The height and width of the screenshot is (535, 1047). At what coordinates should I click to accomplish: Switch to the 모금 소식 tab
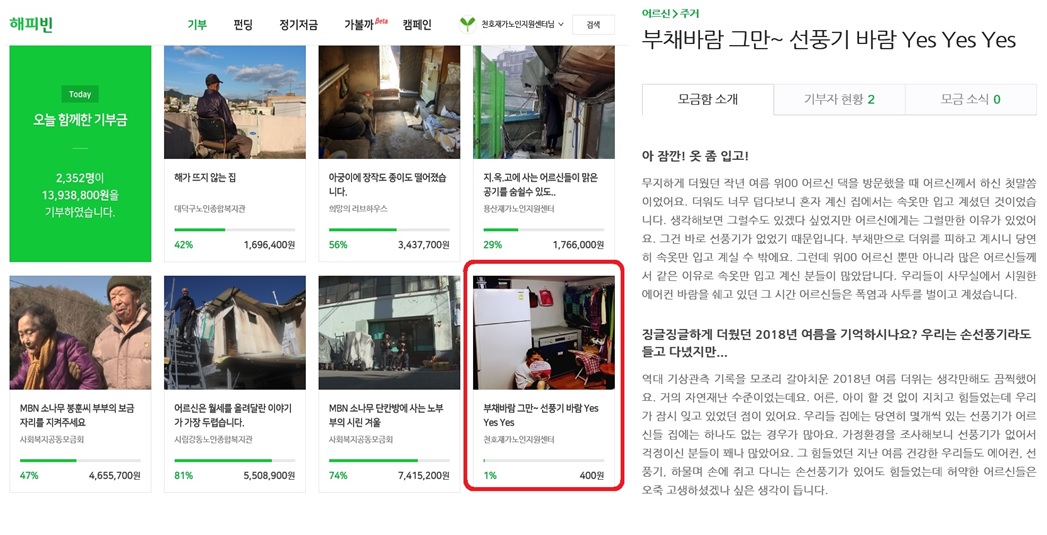coord(970,100)
